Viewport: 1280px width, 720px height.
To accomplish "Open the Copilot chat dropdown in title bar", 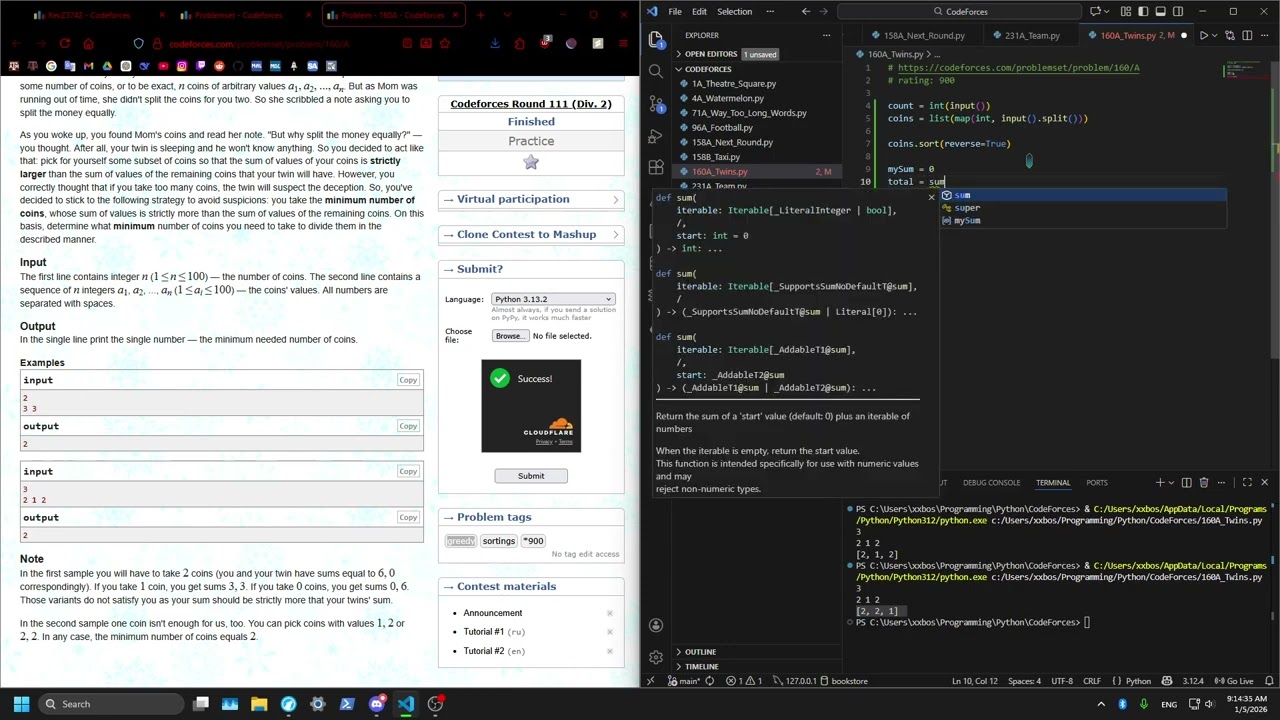I will click(x=1107, y=11).
